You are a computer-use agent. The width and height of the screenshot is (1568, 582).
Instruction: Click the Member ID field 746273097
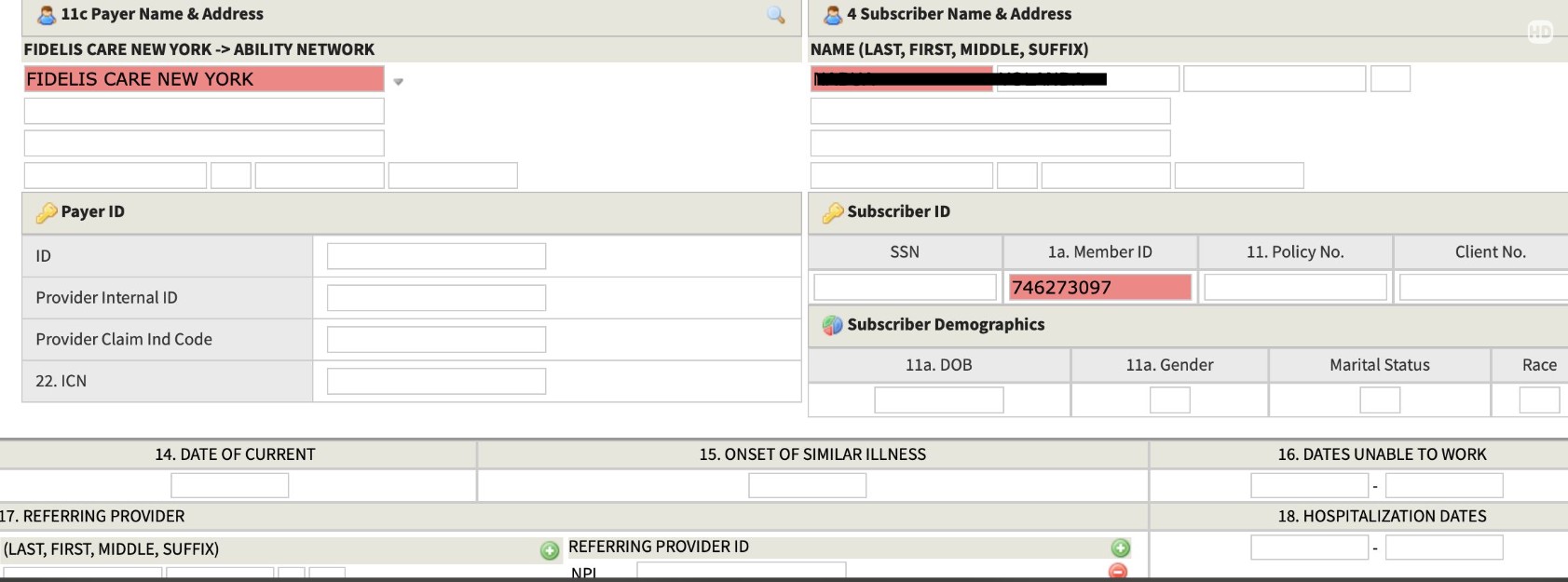[x=1099, y=287]
